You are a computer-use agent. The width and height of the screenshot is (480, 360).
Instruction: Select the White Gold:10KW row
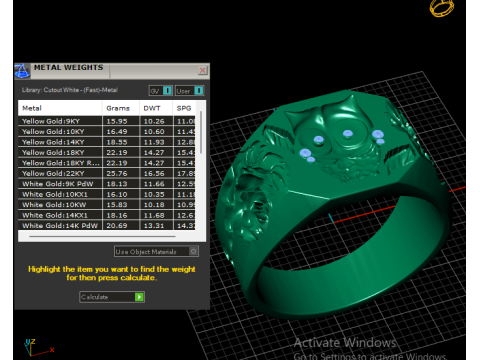tap(107, 205)
